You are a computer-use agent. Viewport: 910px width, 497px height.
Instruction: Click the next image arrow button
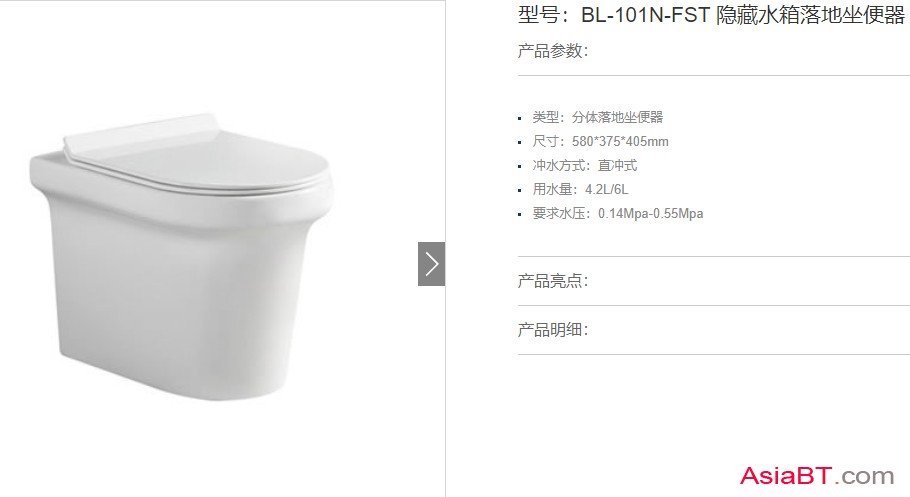pyautogui.click(x=431, y=264)
